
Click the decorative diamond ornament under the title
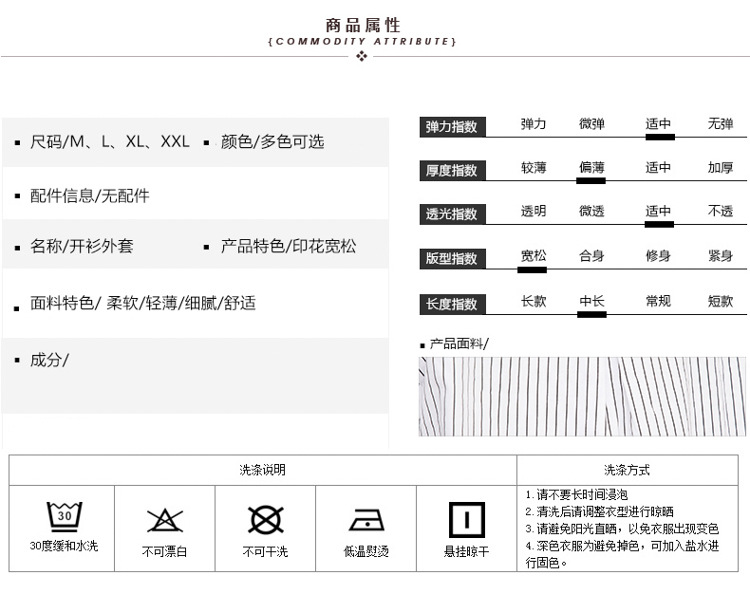362,56
